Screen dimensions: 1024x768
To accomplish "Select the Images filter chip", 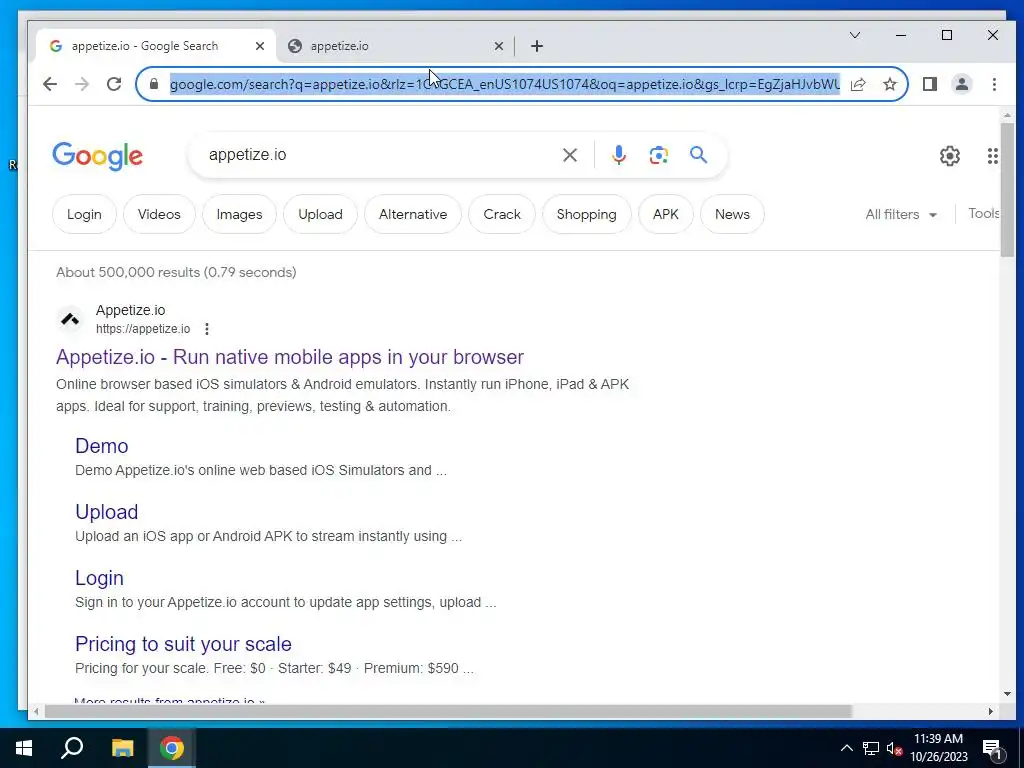I will 239,214.
